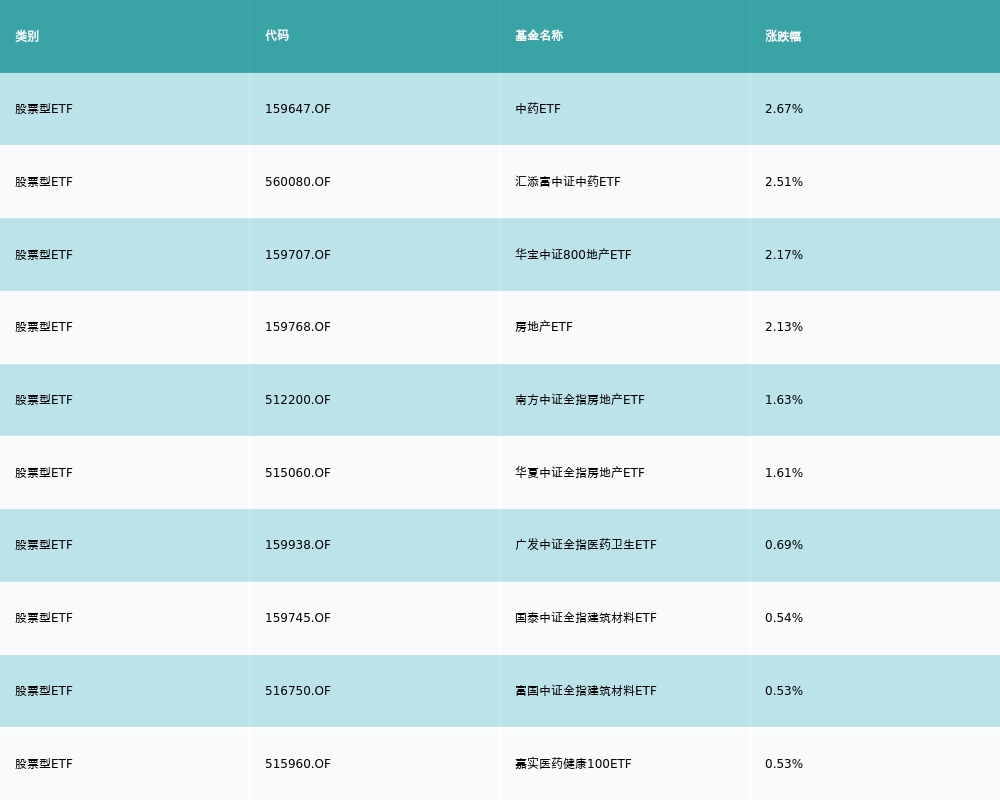Click fund name 嘉实医药健康100ETF

tap(573, 764)
